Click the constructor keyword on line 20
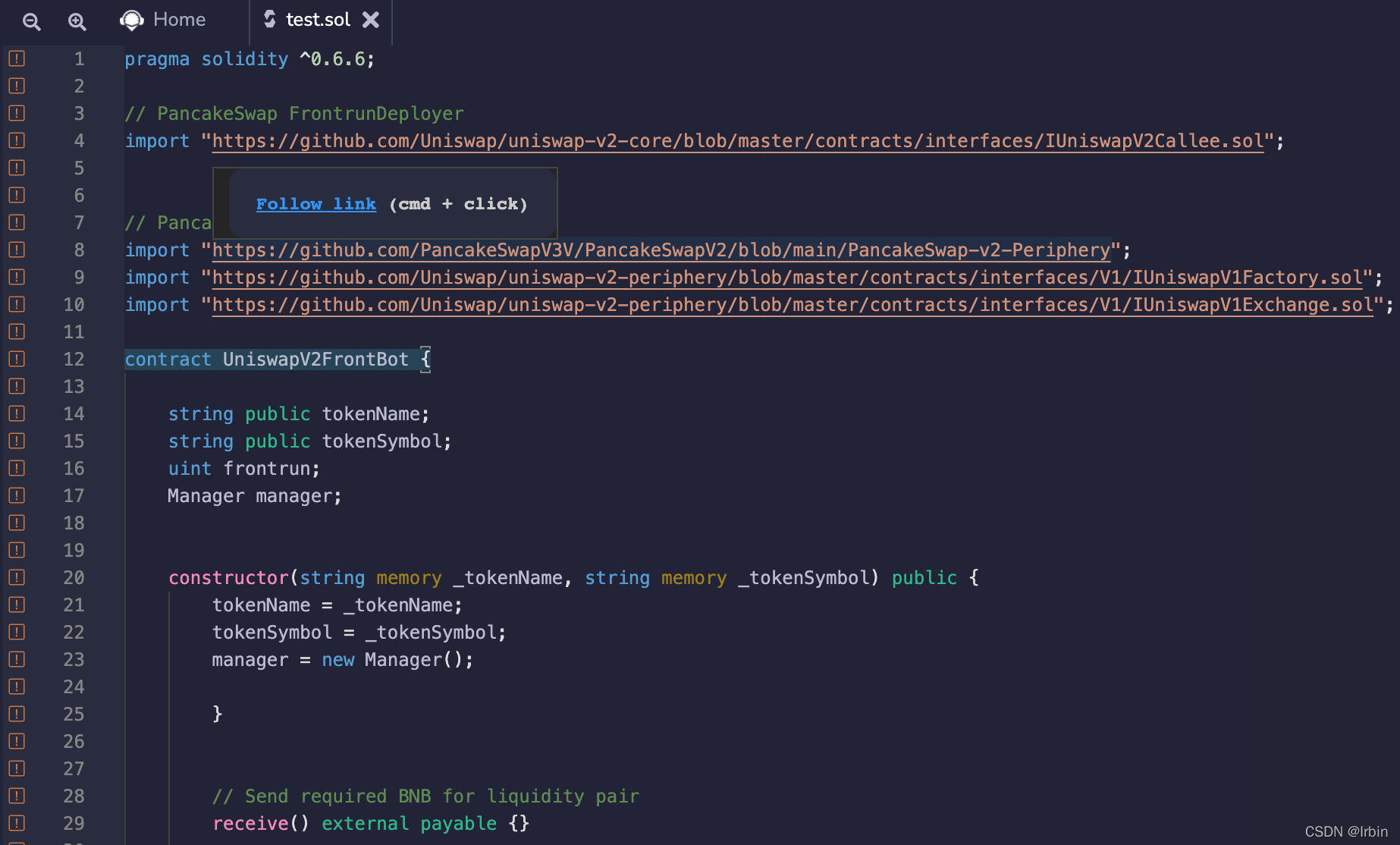 click(x=228, y=578)
